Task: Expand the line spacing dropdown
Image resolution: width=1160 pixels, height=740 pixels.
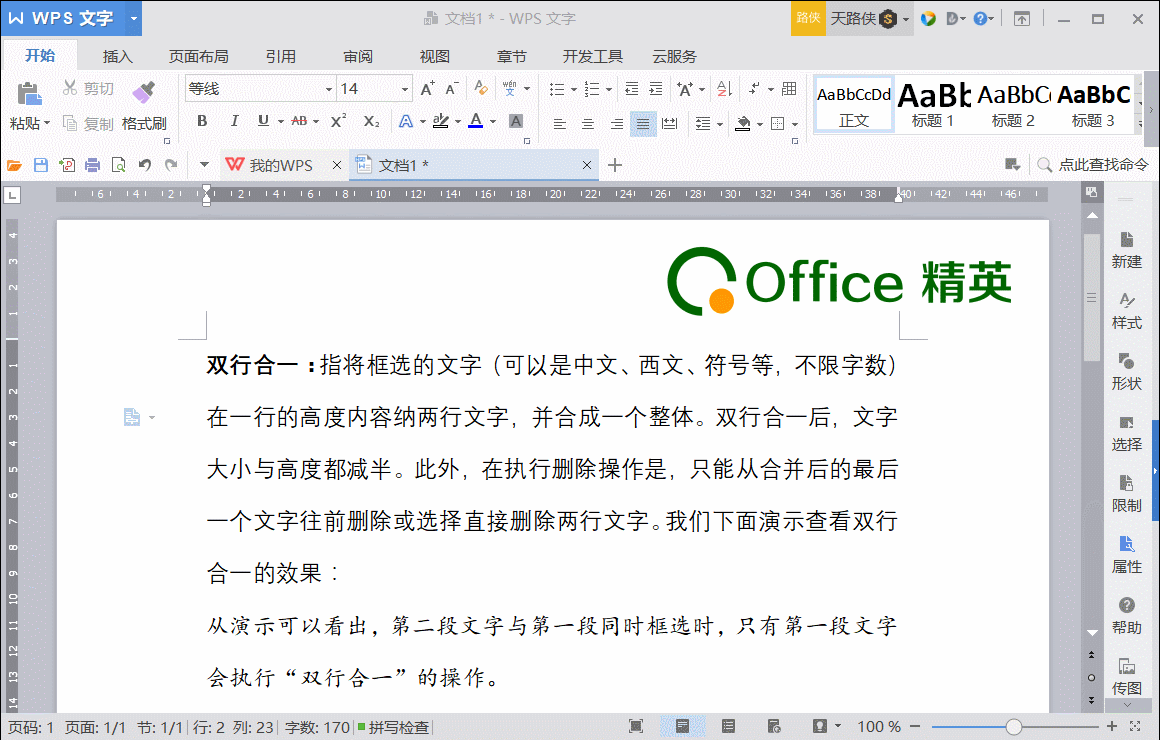Action: (x=719, y=124)
